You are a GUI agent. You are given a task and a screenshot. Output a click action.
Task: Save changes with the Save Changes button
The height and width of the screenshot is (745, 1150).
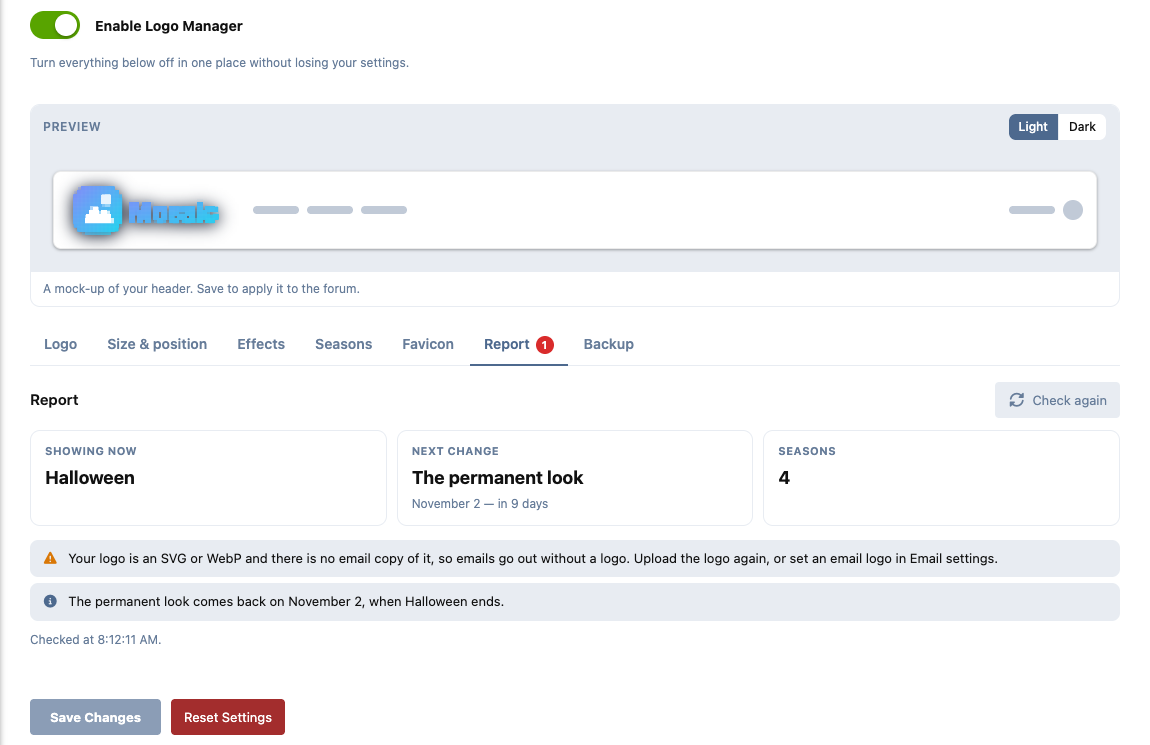95,717
